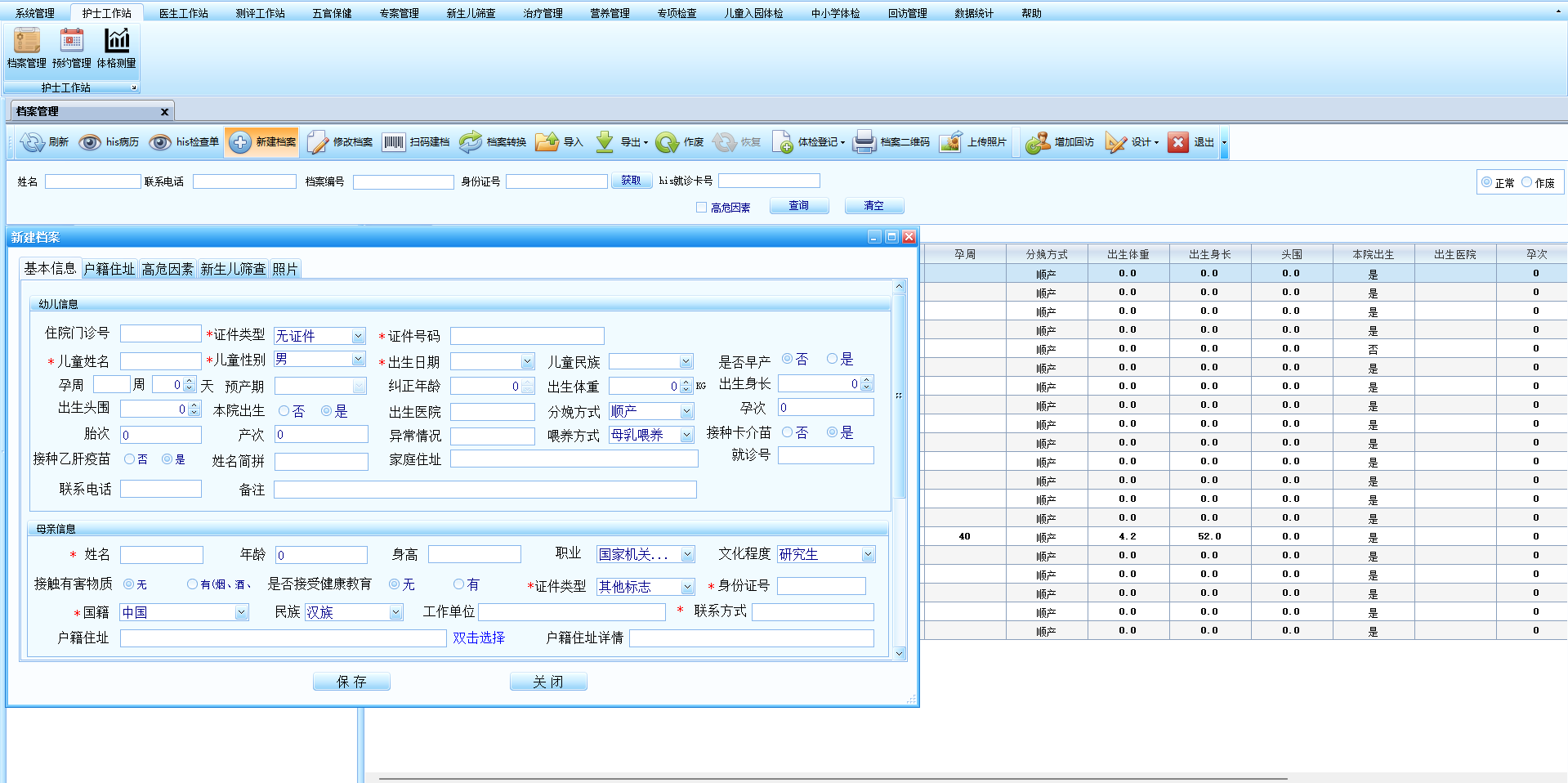Click the 新建档案 dialog vertical scrollbar
The height and width of the screenshot is (783, 1568).
[x=900, y=396]
